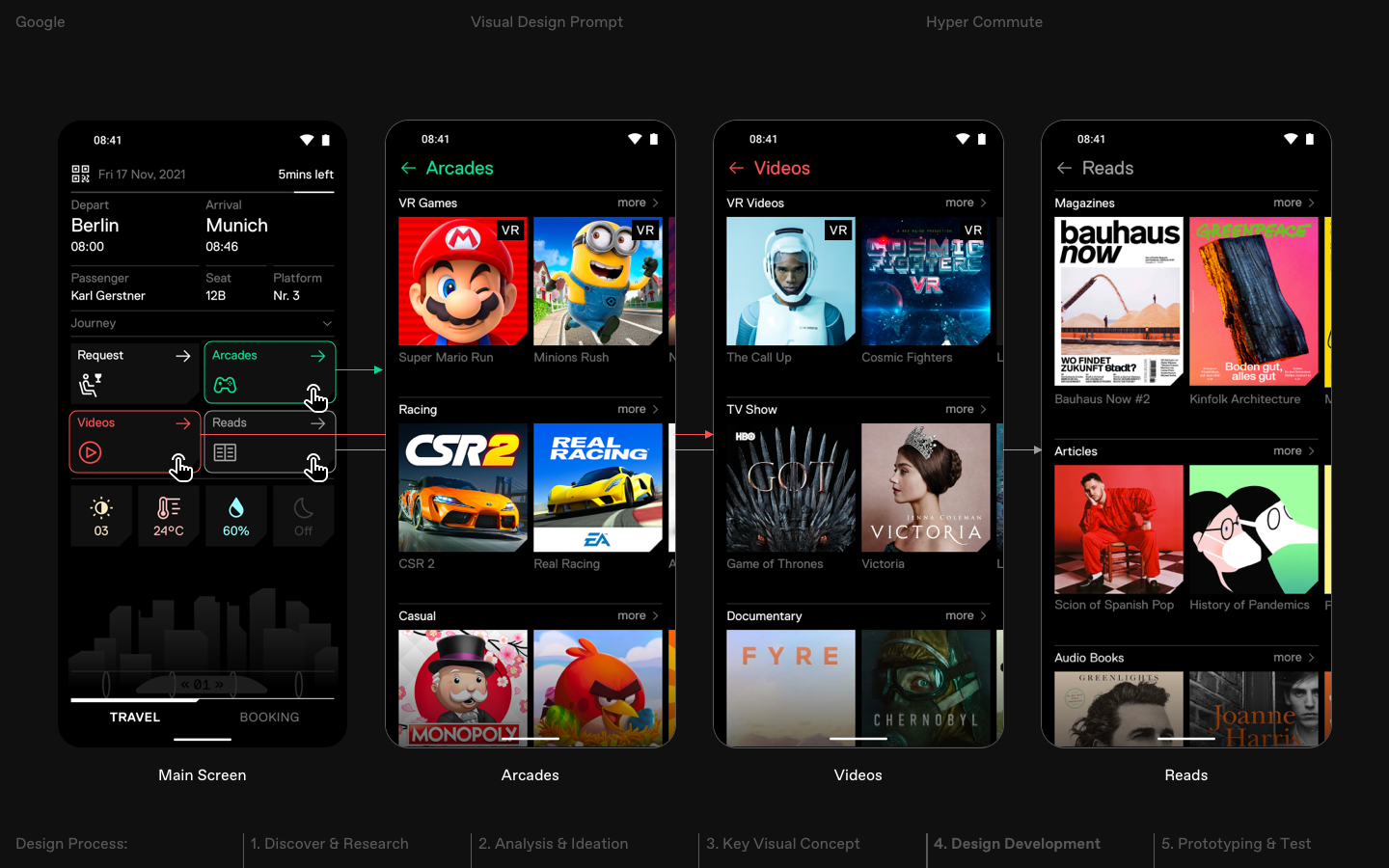The image size is (1389, 868).
Task: Select step 1. Discover & Research
Action: click(x=330, y=844)
